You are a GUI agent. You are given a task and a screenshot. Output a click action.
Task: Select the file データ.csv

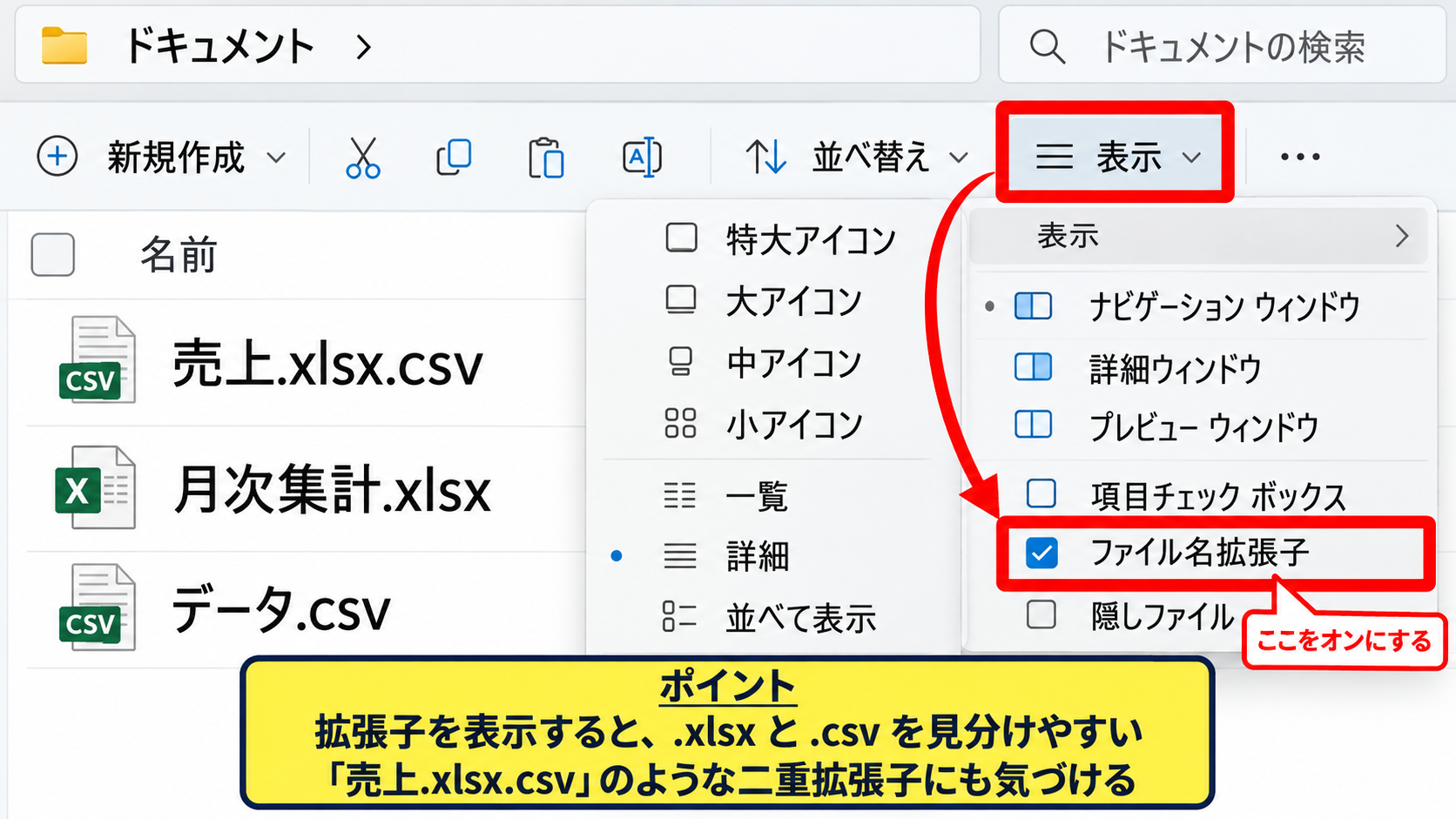coord(280,609)
